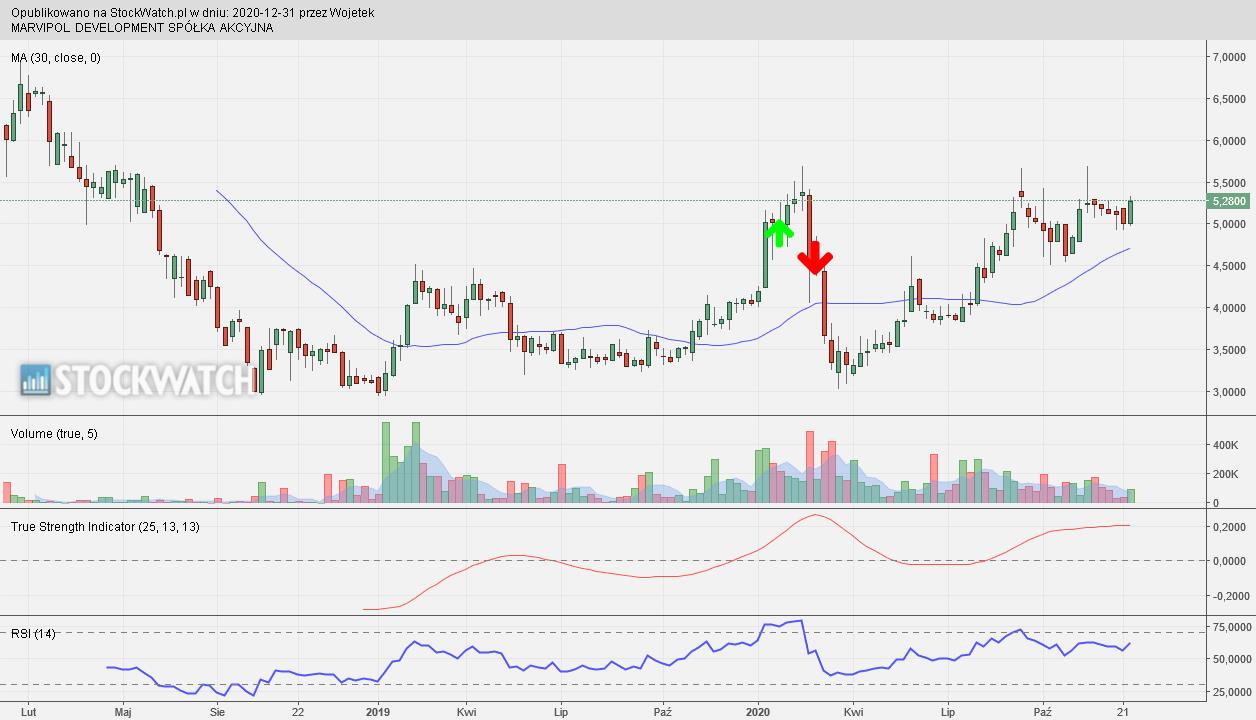Click the 21 time axis label
Screen dimensions: 1256x720
pos(1122,713)
